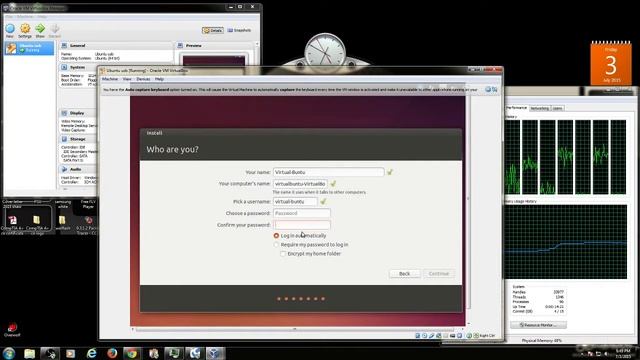Image resolution: width=640 pixels, height=360 pixels.
Task: Click the USB devices status bar icon
Action: (x=431, y=336)
